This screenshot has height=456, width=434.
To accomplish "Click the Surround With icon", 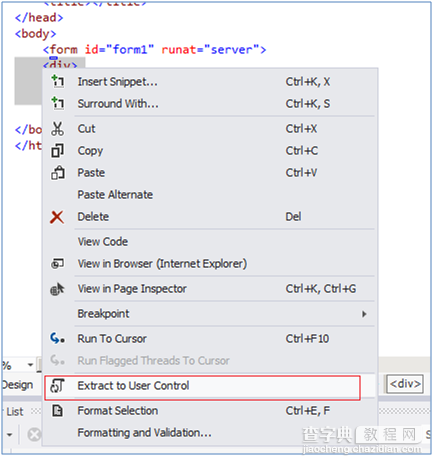I will click(57, 103).
